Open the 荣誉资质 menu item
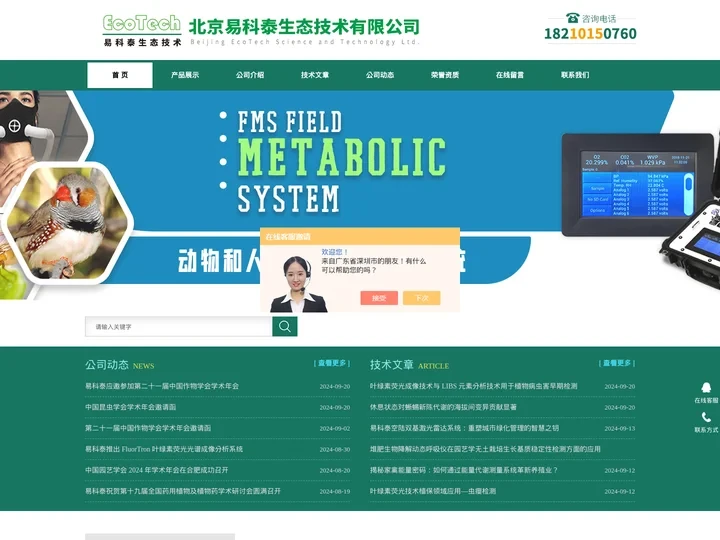Viewport: 720px width, 540px height. click(x=445, y=75)
